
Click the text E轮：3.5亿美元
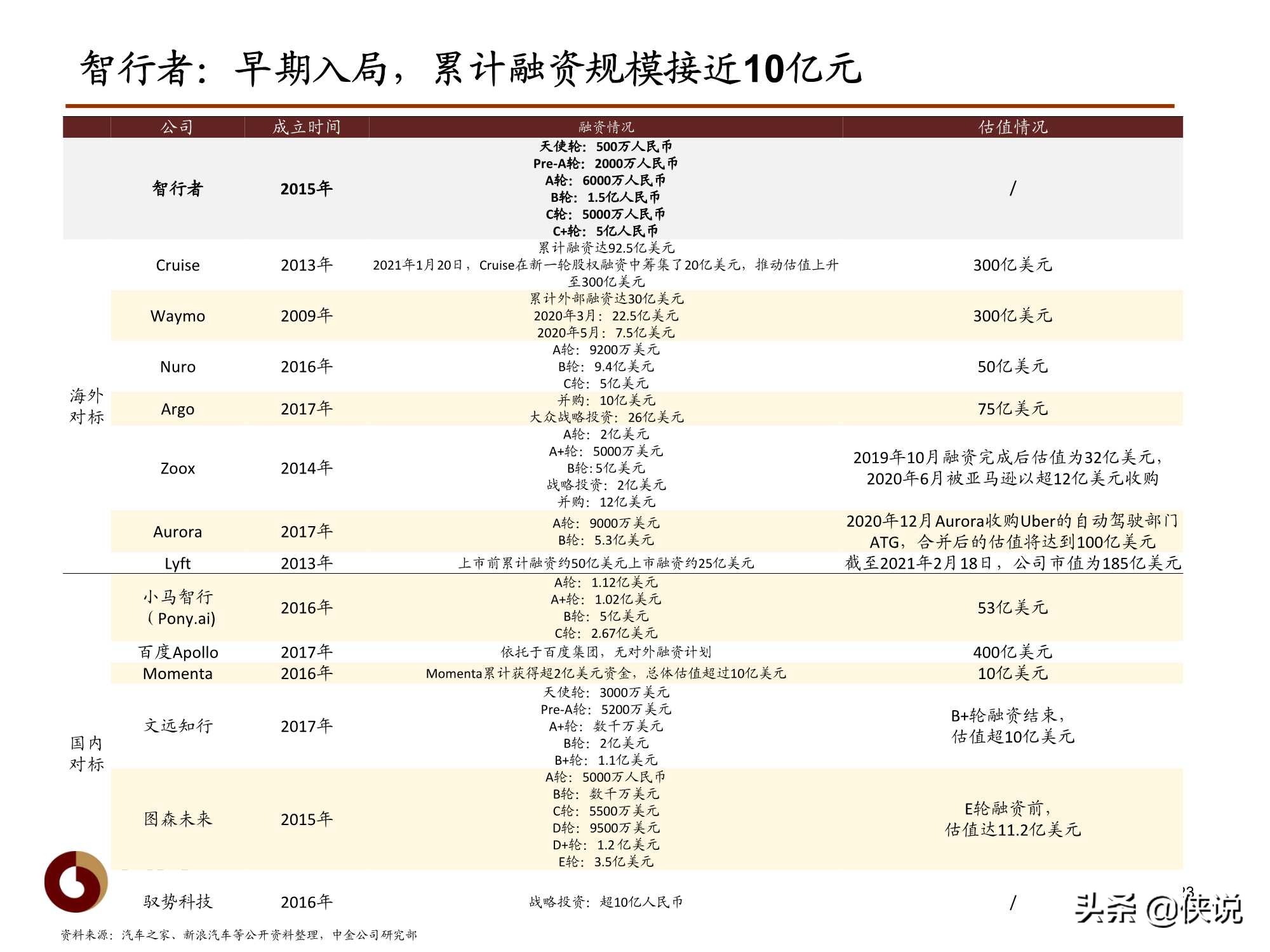click(x=606, y=862)
